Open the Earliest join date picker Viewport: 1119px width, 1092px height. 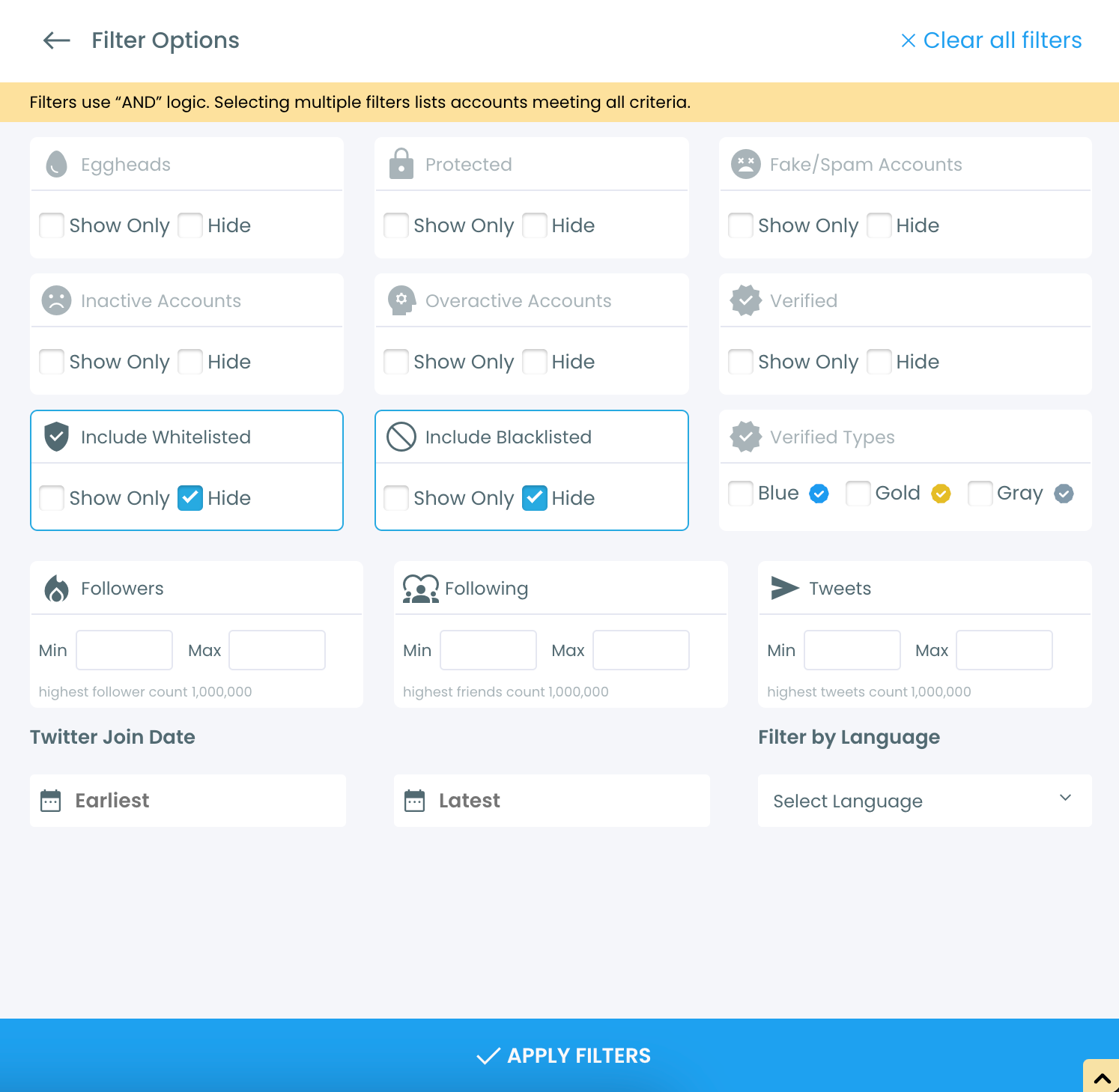click(x=186, y=801)
